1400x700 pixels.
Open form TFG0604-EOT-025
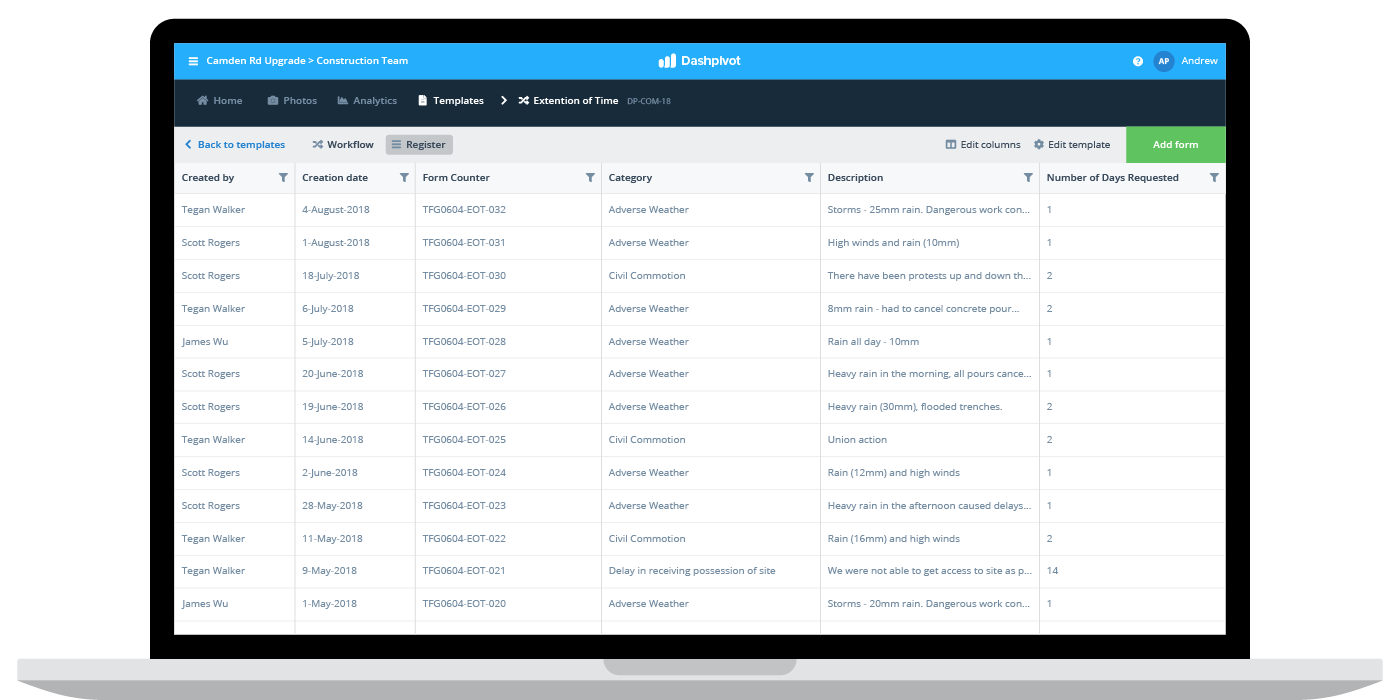tap(464, 440)
